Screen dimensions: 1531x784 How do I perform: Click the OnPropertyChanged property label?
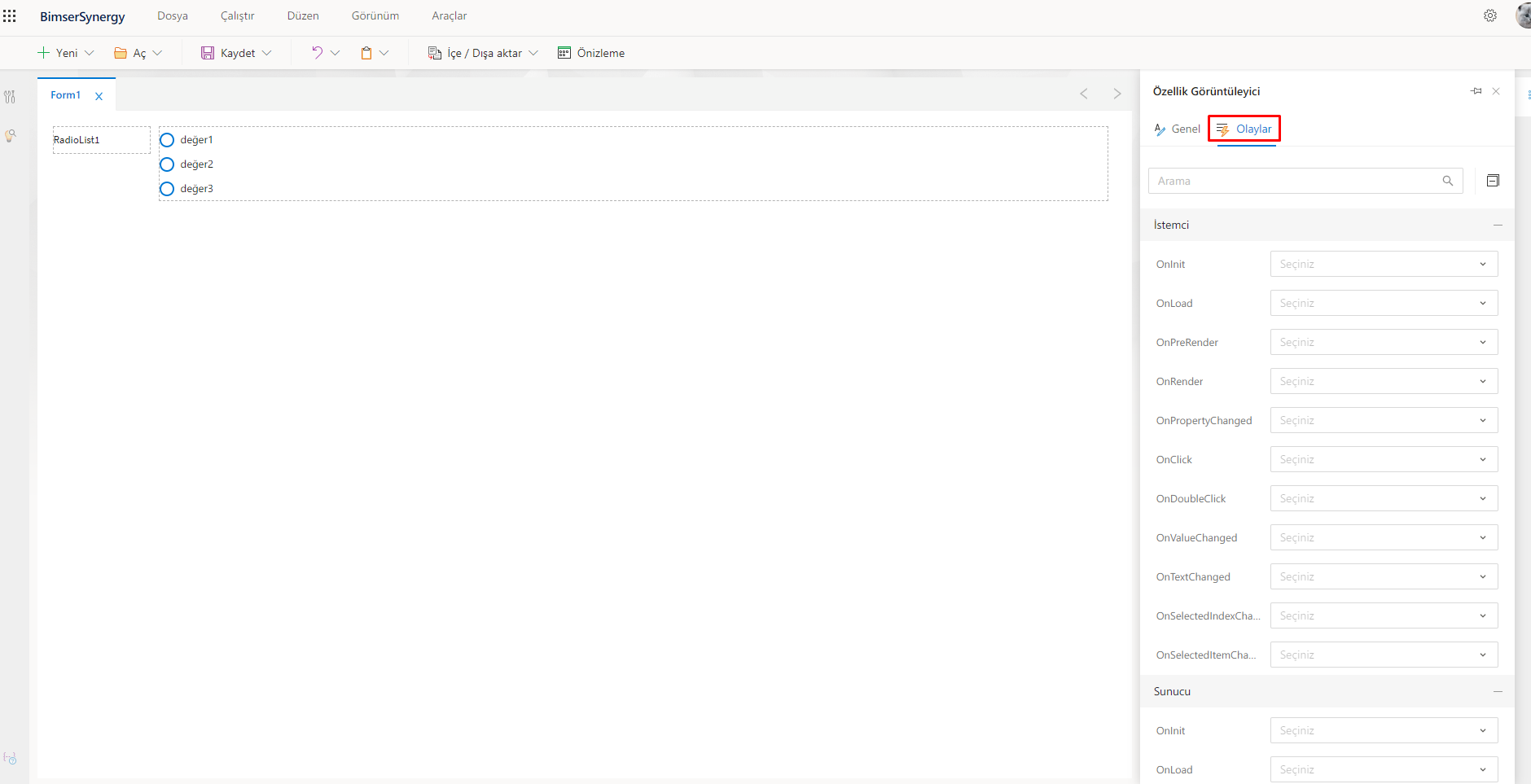click(x=1204, y=421)
